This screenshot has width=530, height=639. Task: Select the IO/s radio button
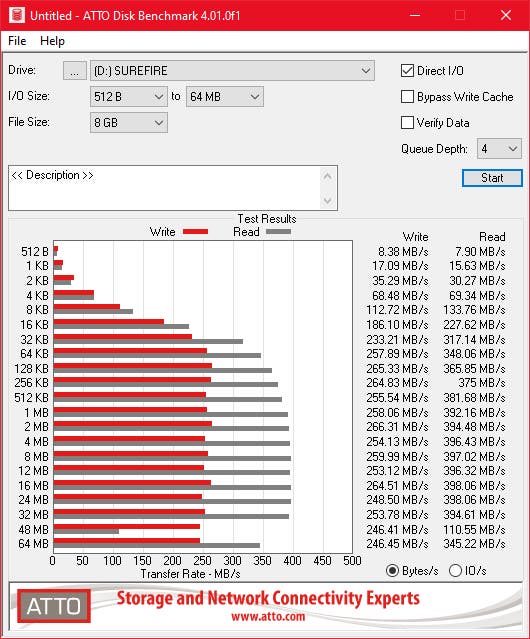(455, 571)
